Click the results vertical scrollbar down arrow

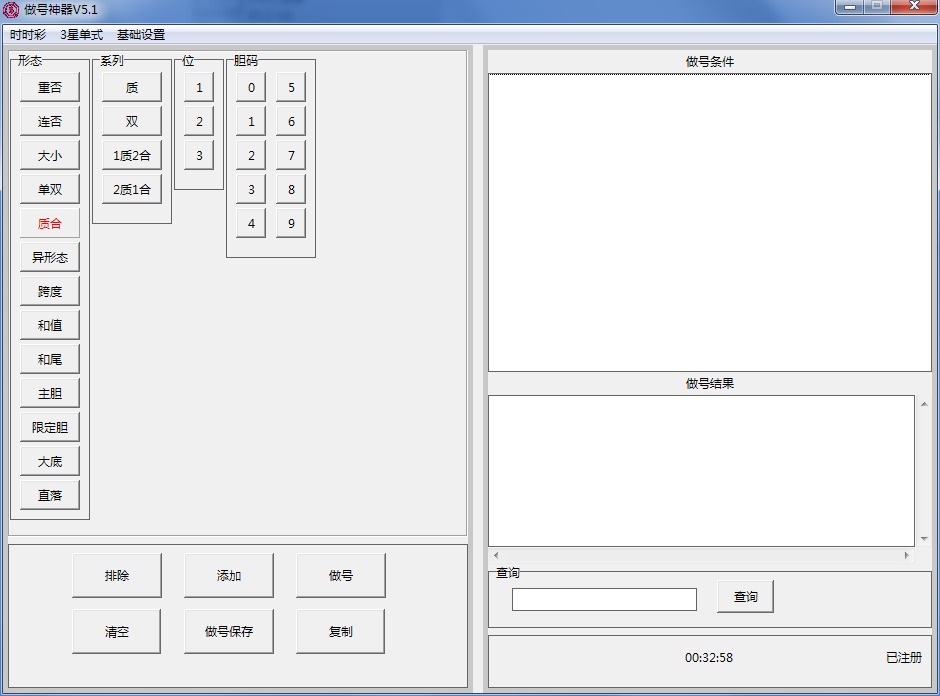pyautogui.click(x=923, y=539)
